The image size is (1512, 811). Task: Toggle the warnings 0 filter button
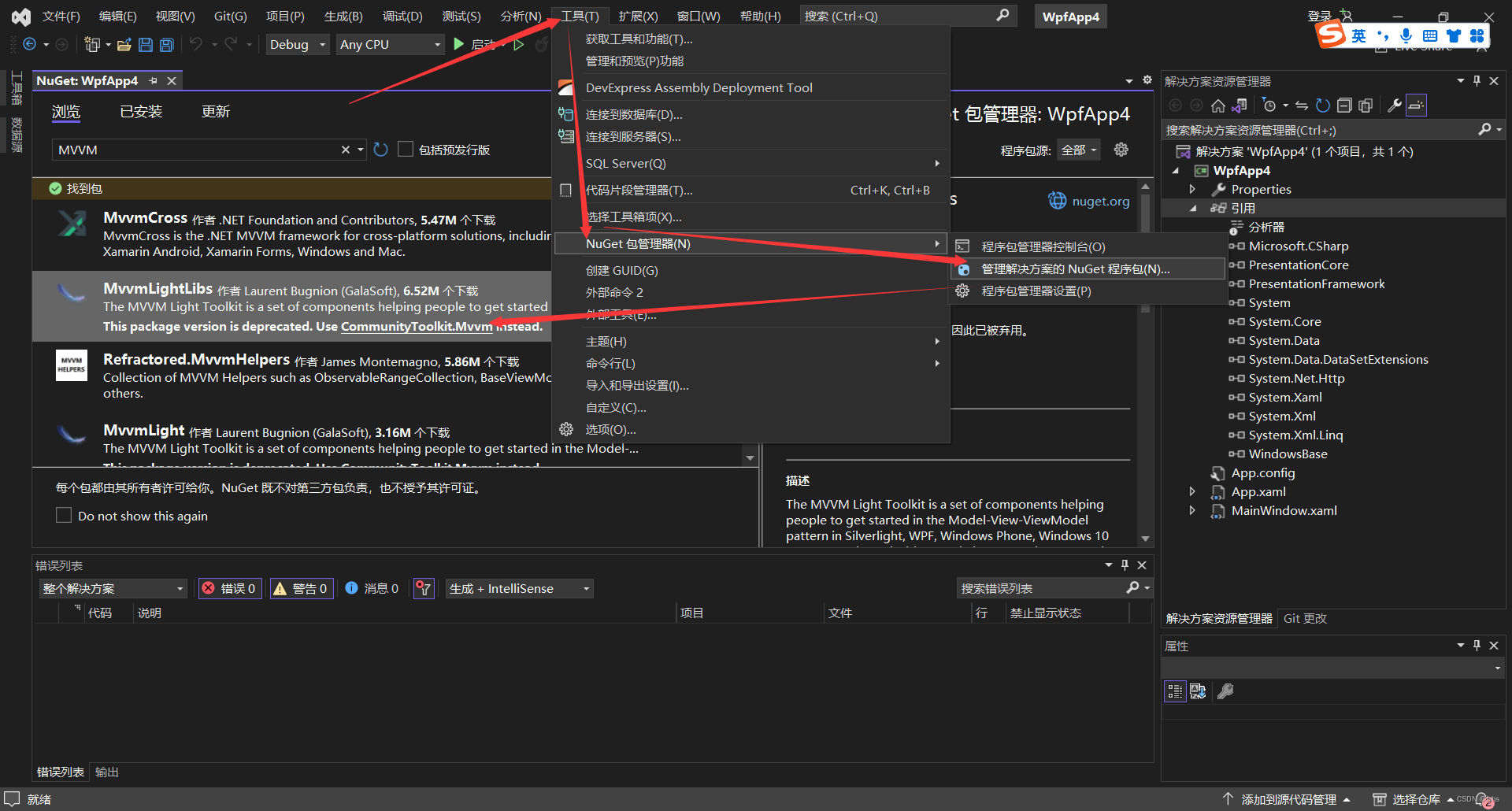pyautogui.click(x=302, y=588)
